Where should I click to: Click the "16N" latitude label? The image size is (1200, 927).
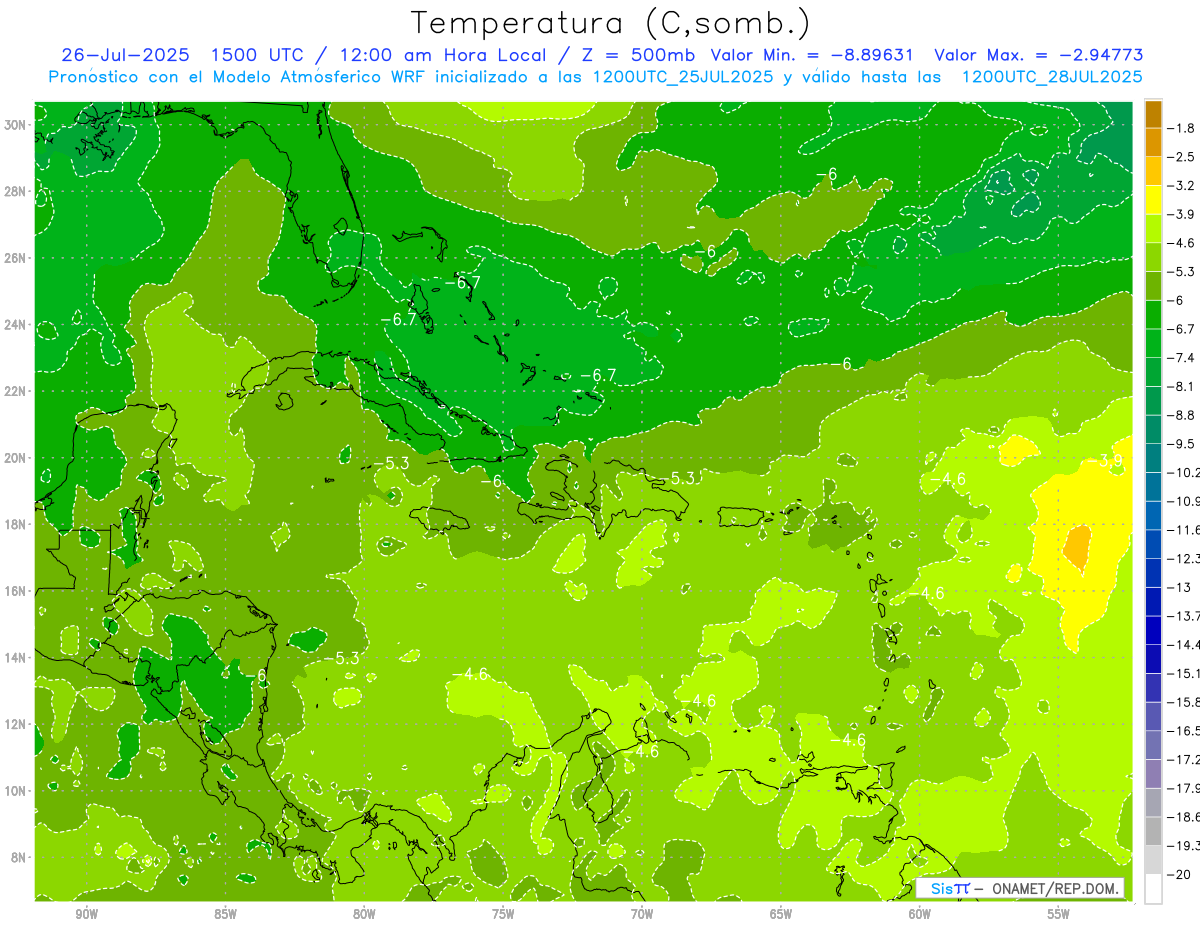17,591
